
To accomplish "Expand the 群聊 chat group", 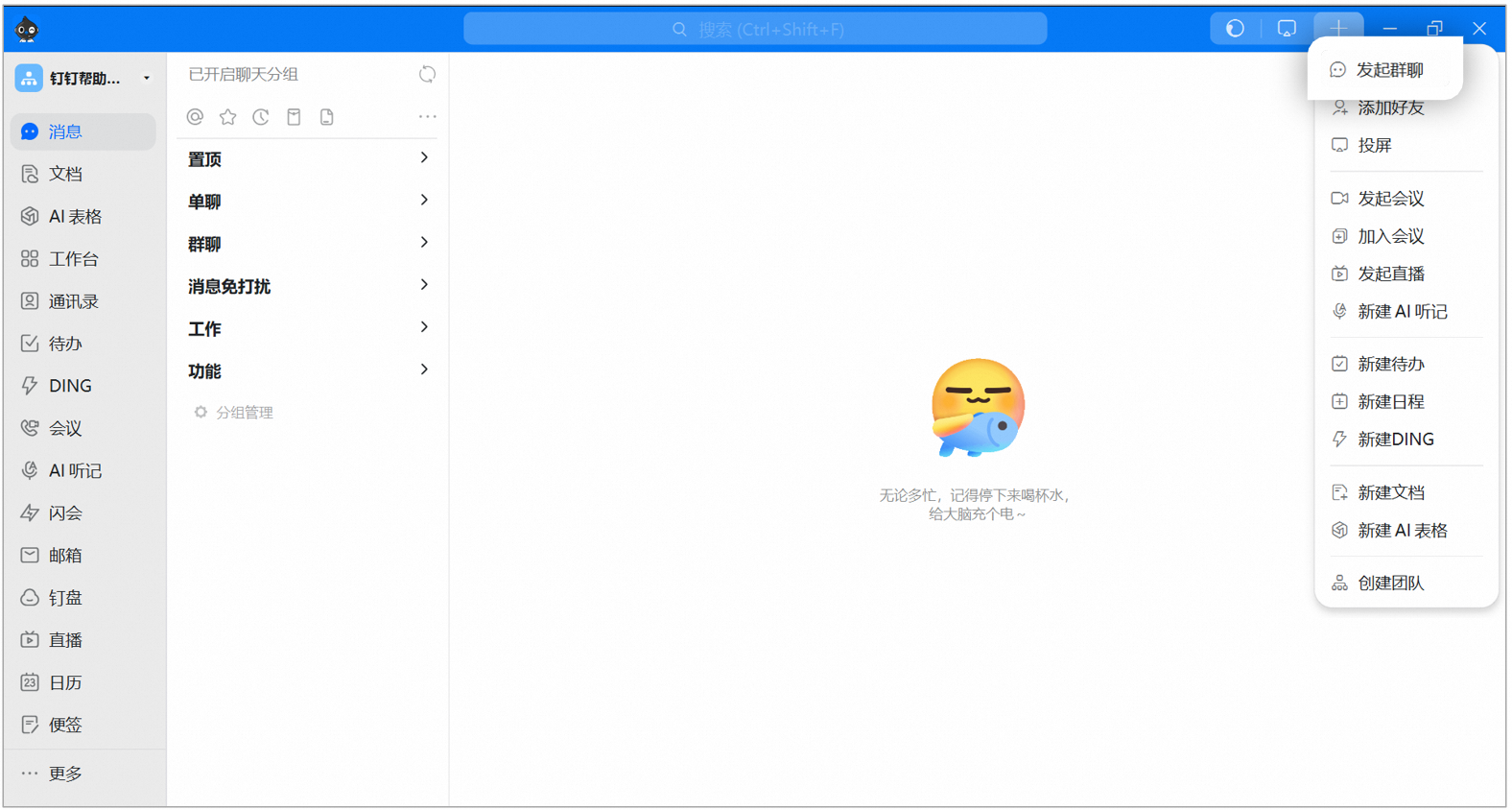I will point(307,244).
